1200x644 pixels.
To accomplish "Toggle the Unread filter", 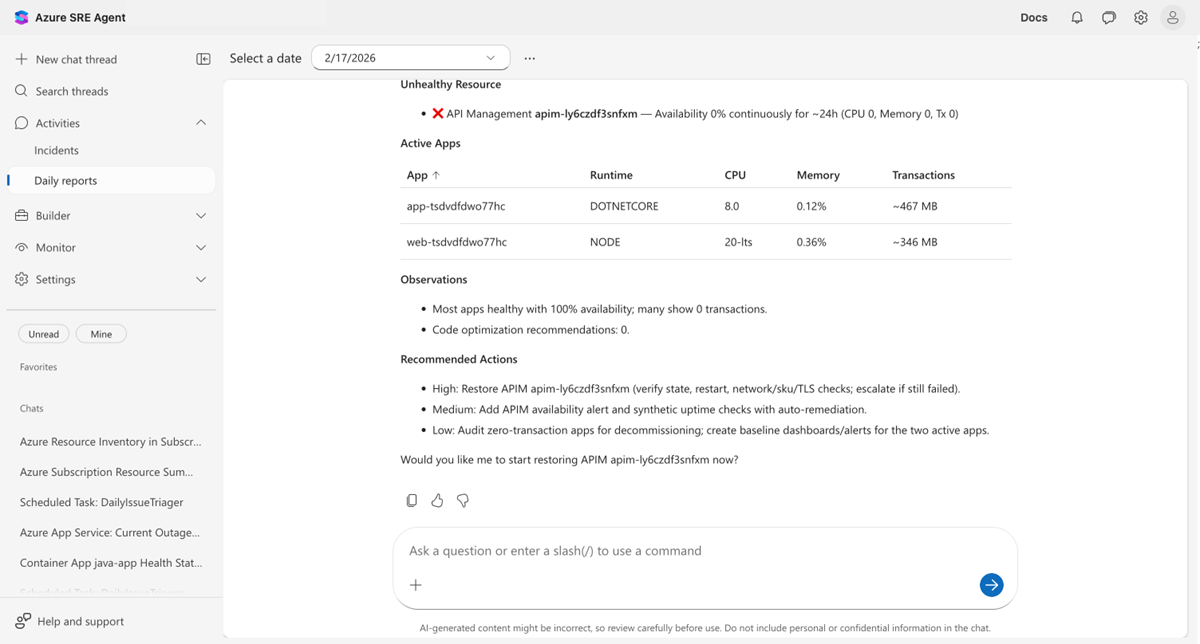I will click(43, 334).
